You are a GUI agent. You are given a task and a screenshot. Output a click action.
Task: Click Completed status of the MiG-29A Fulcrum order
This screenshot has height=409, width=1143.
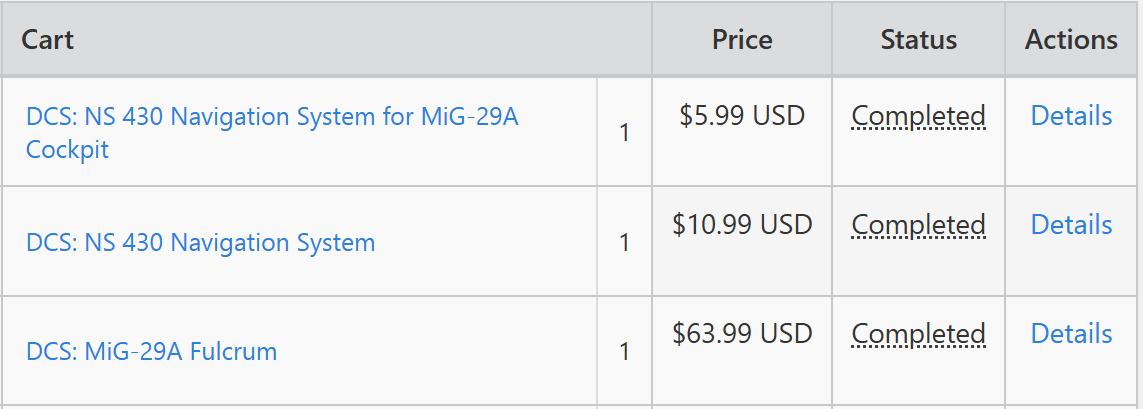pos(918,335)
